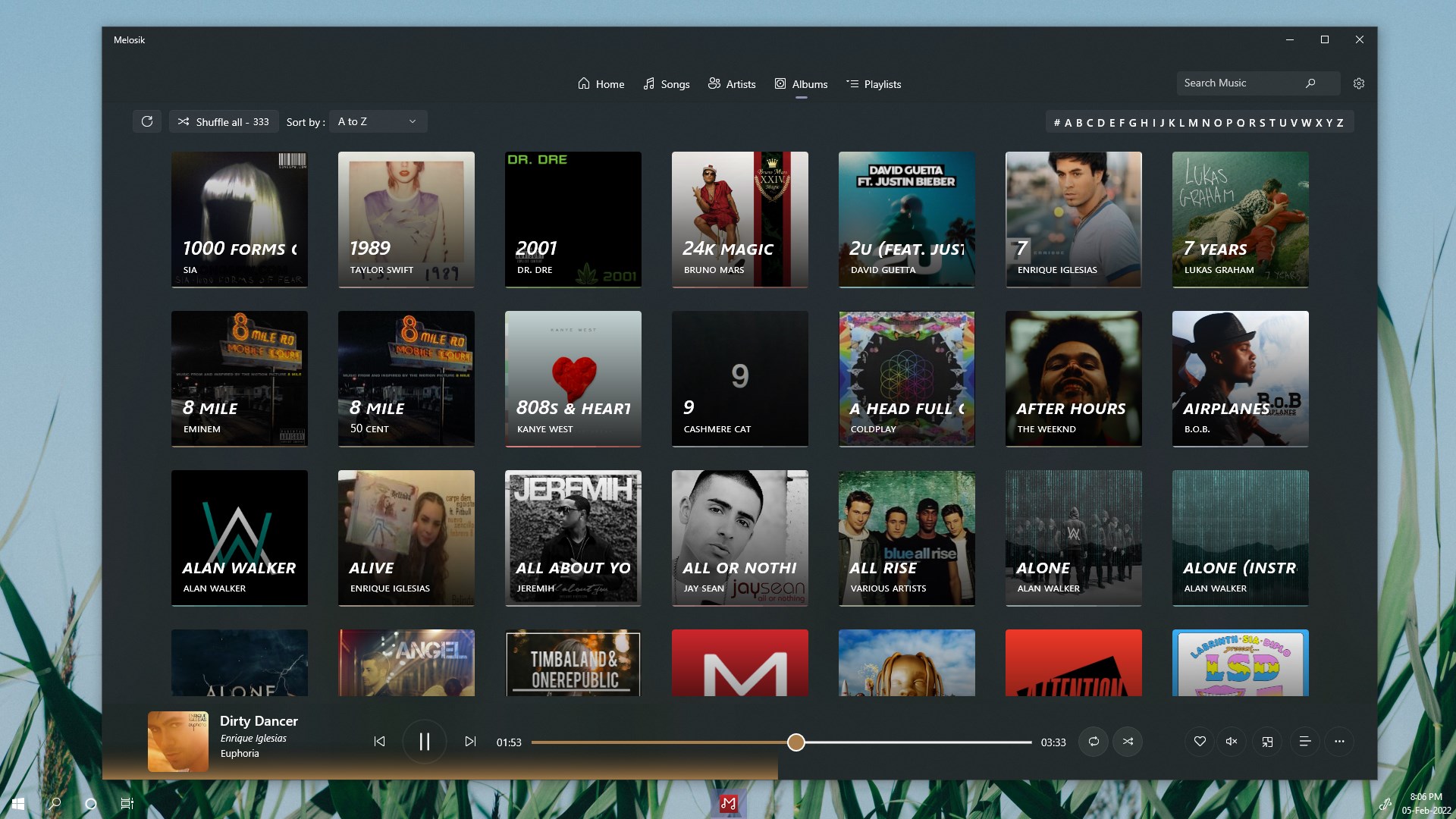Click Melosik app icon on taskbar
The height and width of the screenshot is (819, 1456).
(728, 803)
